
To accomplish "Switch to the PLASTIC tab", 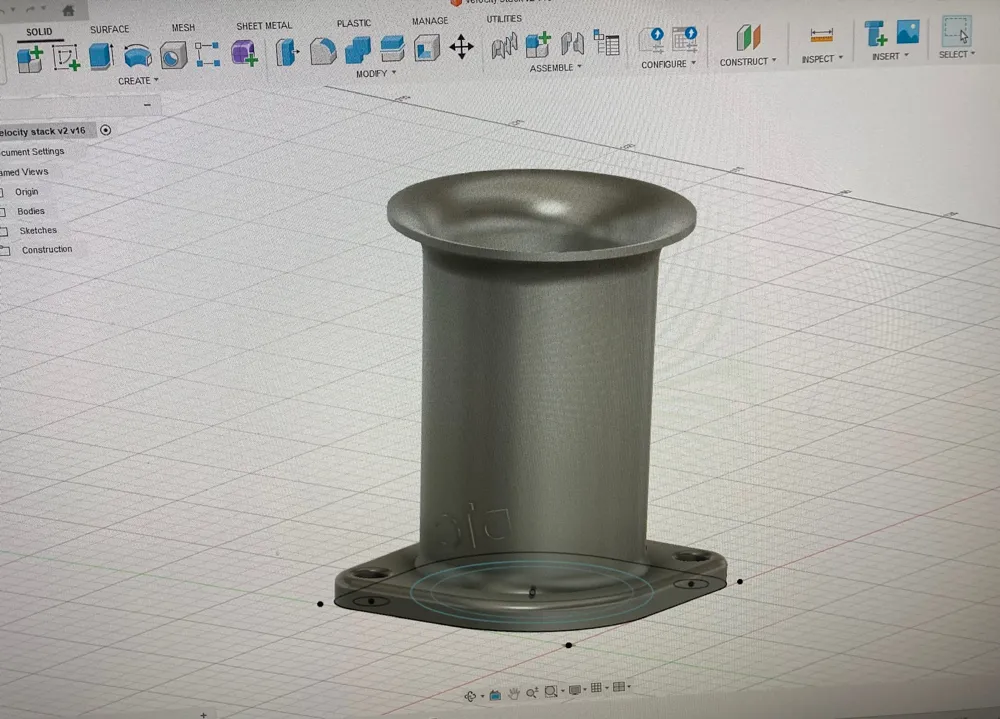I will tap(353, 23).
